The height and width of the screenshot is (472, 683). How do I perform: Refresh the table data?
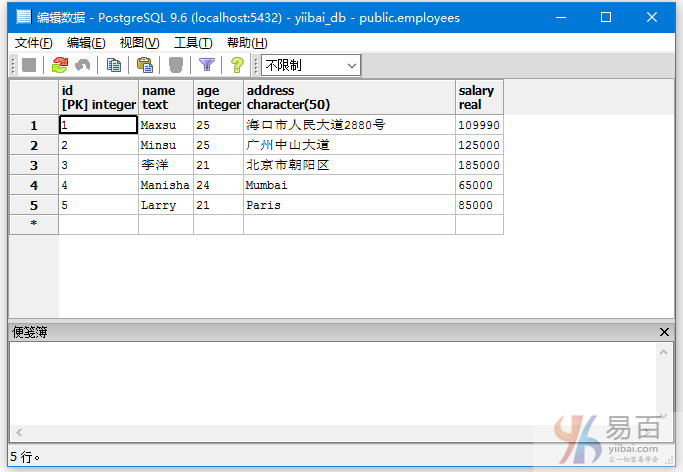60,65
